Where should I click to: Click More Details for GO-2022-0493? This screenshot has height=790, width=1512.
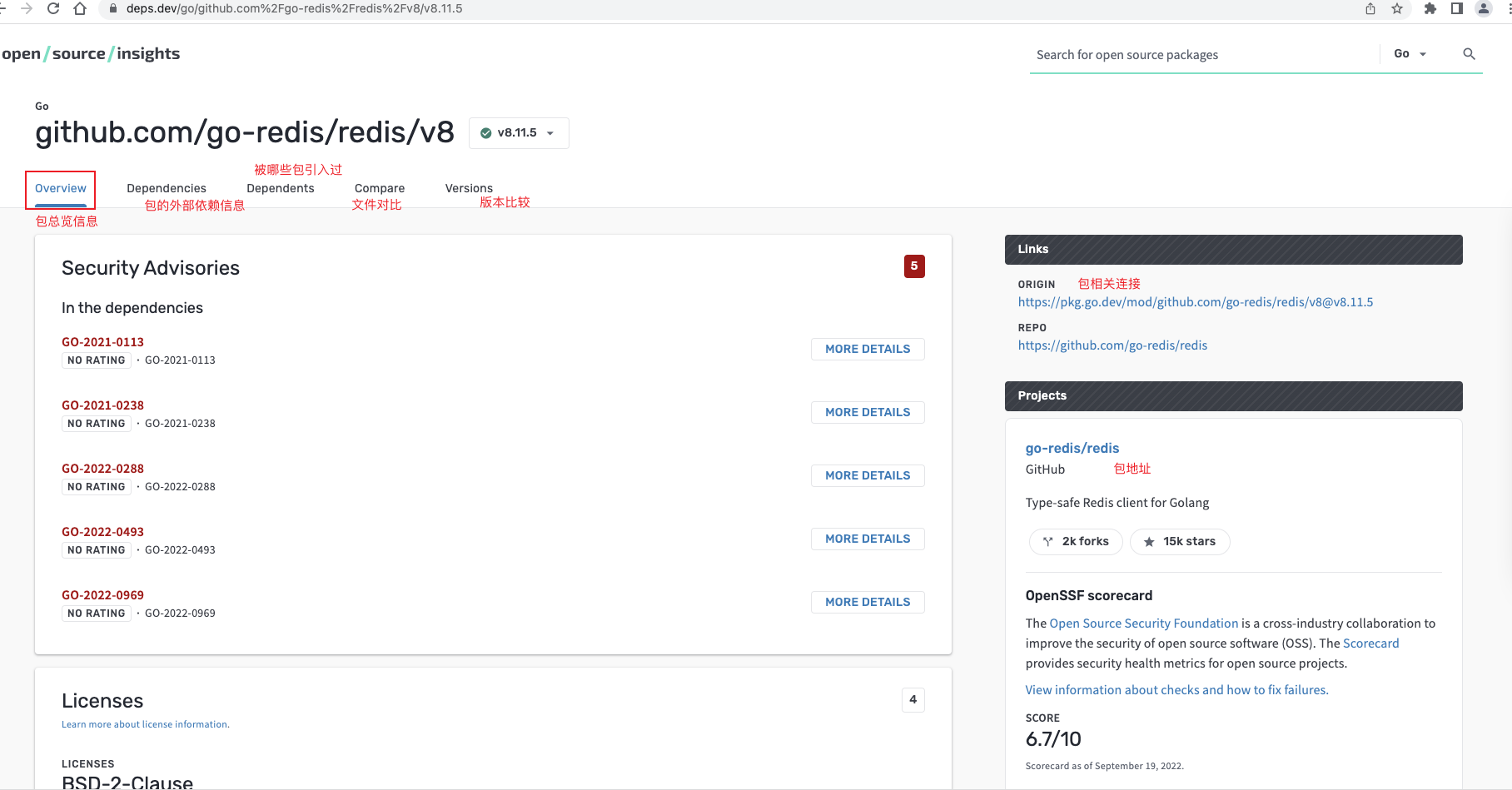point(868,539)
